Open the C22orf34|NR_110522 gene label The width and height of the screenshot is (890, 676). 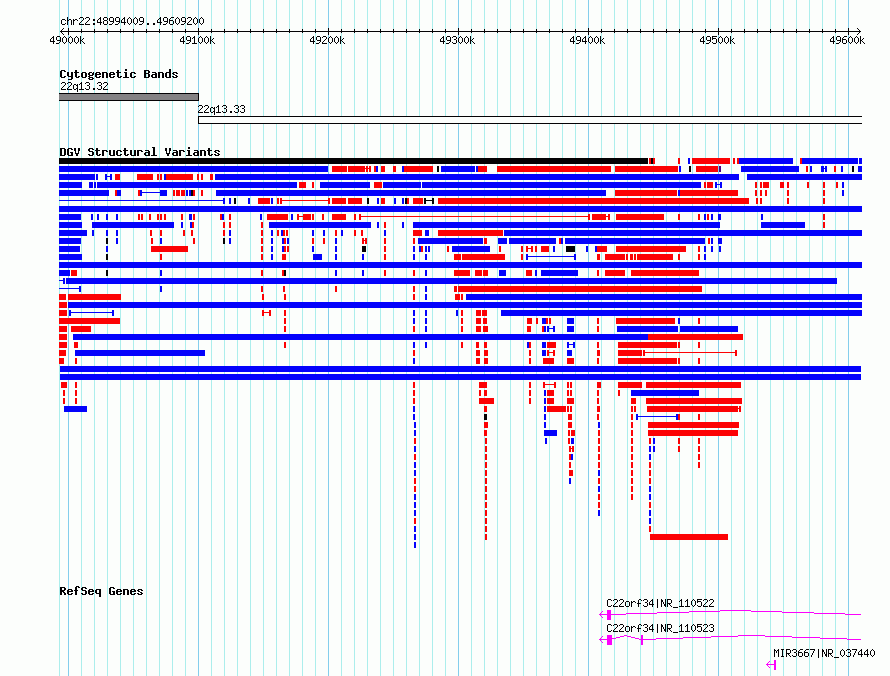[660, 603]
